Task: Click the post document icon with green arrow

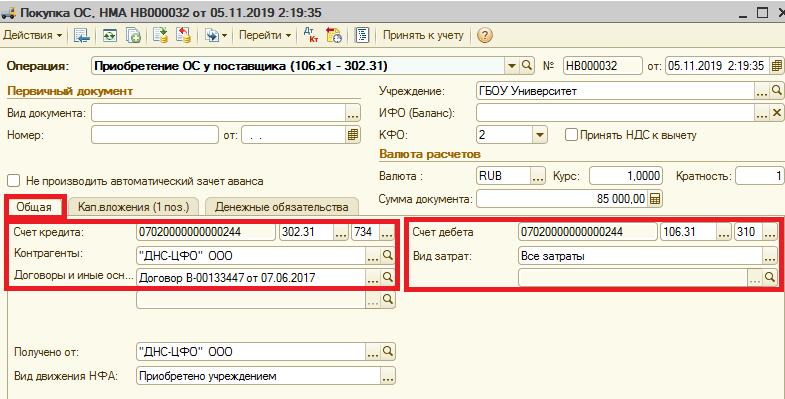Action: coord(161,36)
